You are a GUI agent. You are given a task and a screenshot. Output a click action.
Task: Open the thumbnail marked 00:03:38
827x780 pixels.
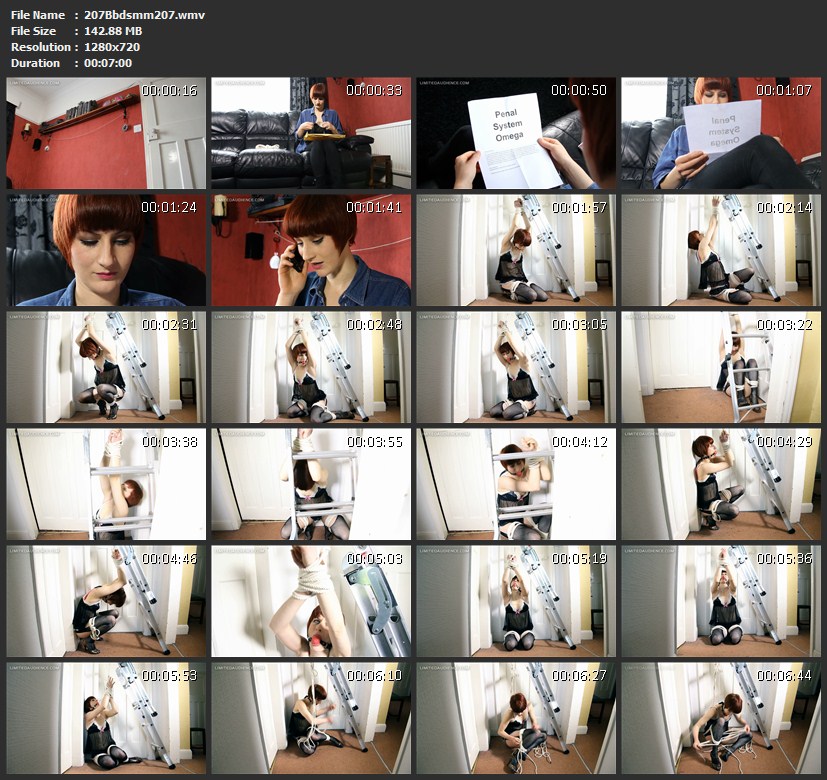pyautogui.click(x=106, y=484)
